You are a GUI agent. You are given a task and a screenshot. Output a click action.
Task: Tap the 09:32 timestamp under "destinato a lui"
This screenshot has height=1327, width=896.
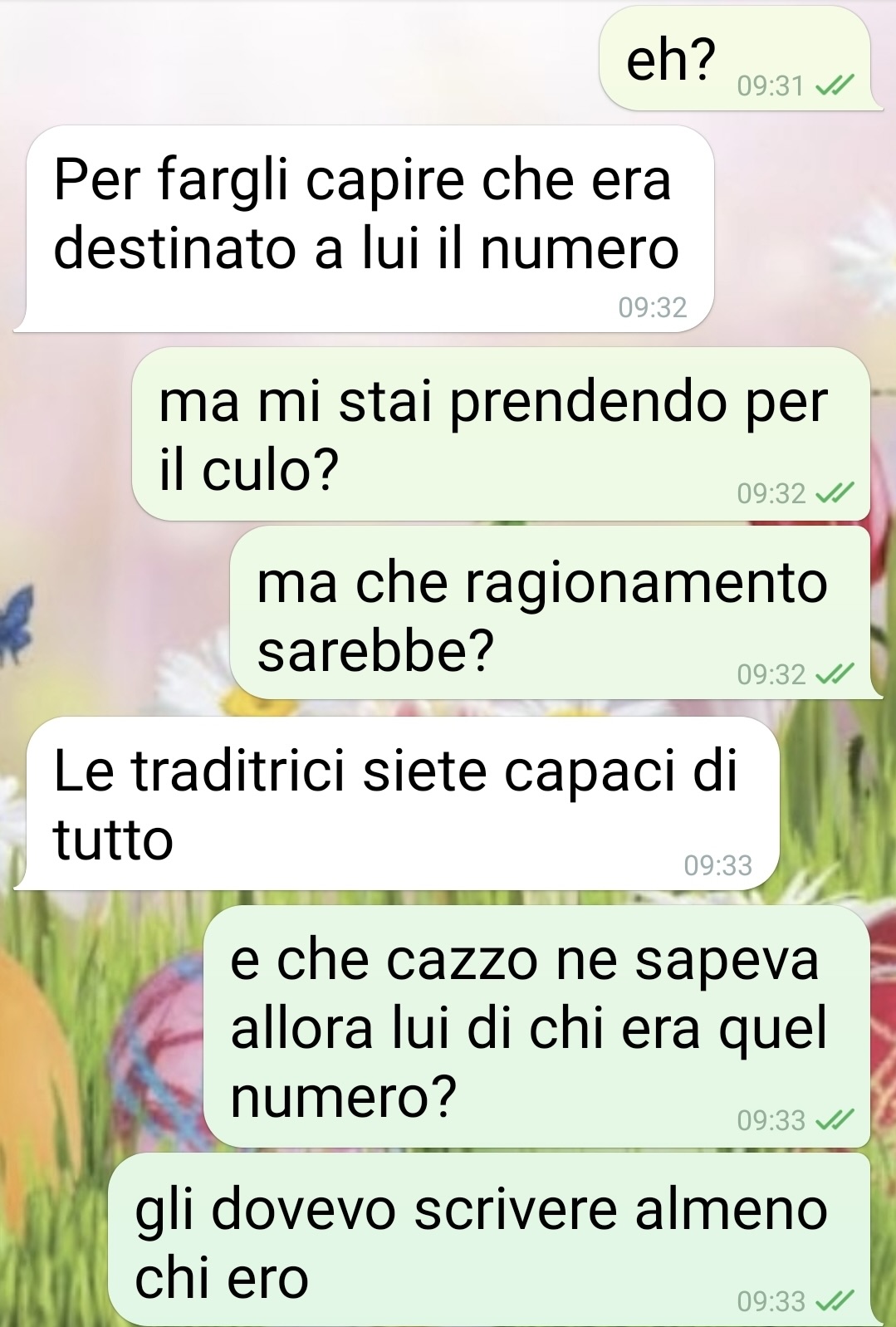[653, 307]
